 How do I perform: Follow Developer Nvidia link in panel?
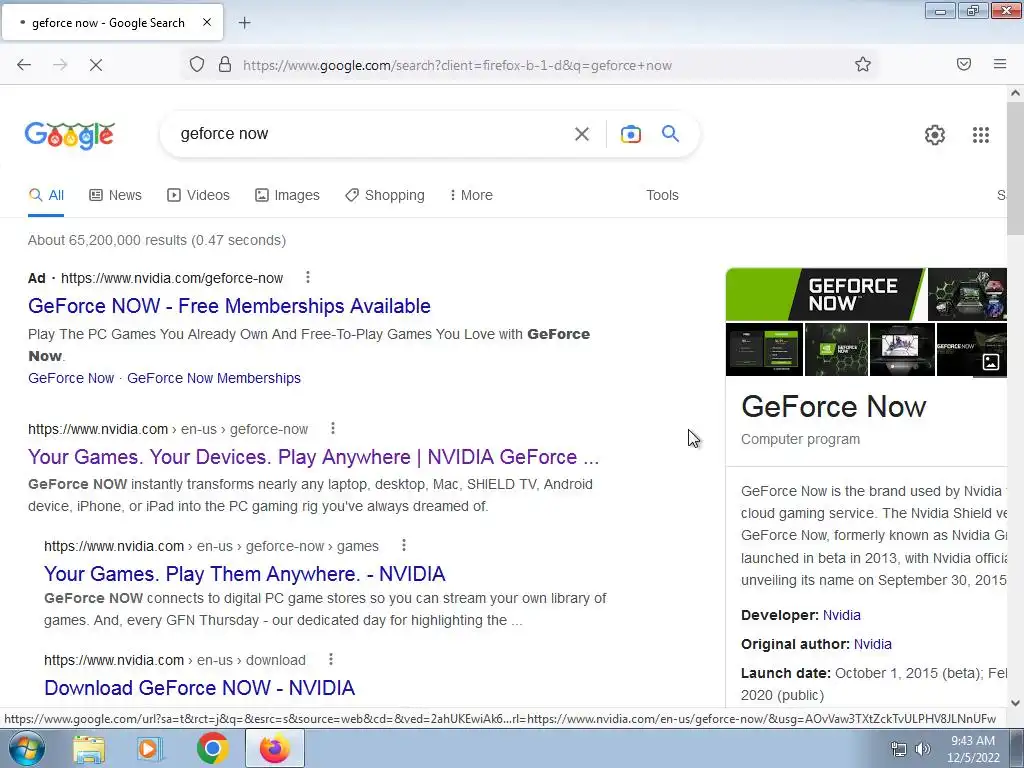pyautogui.click(x=841, y=615)
